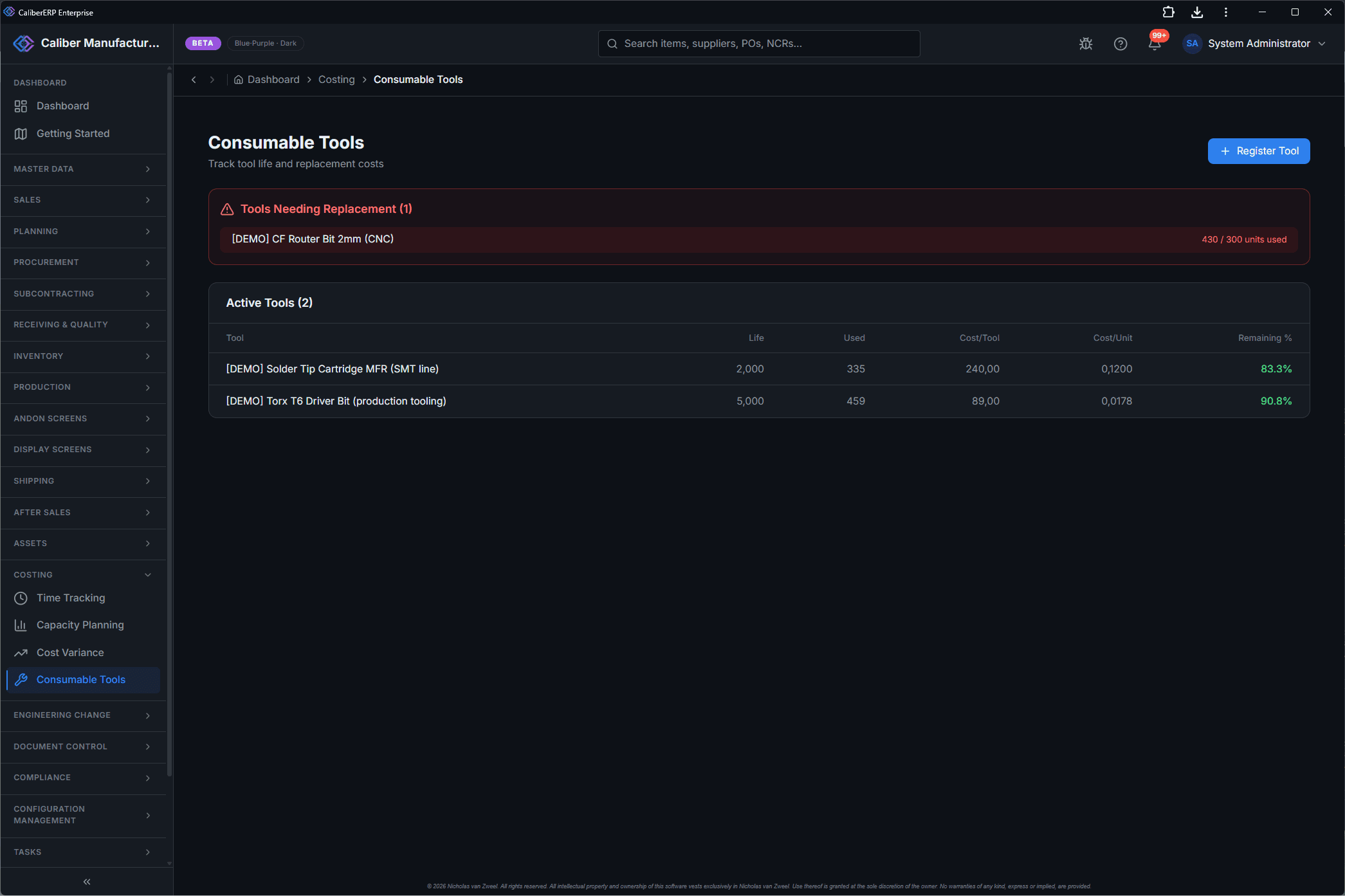Open the help question mark icon
The width and height of the screenshot is (1345, 896).
1121,44
